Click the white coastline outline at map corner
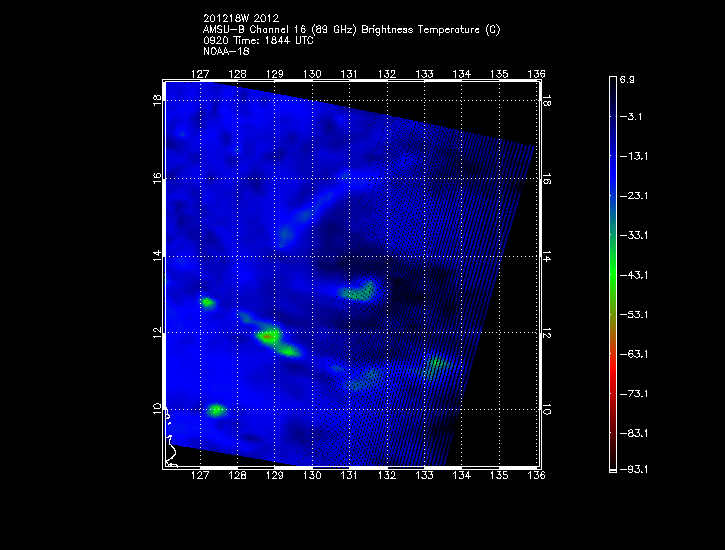 [171, 439]
